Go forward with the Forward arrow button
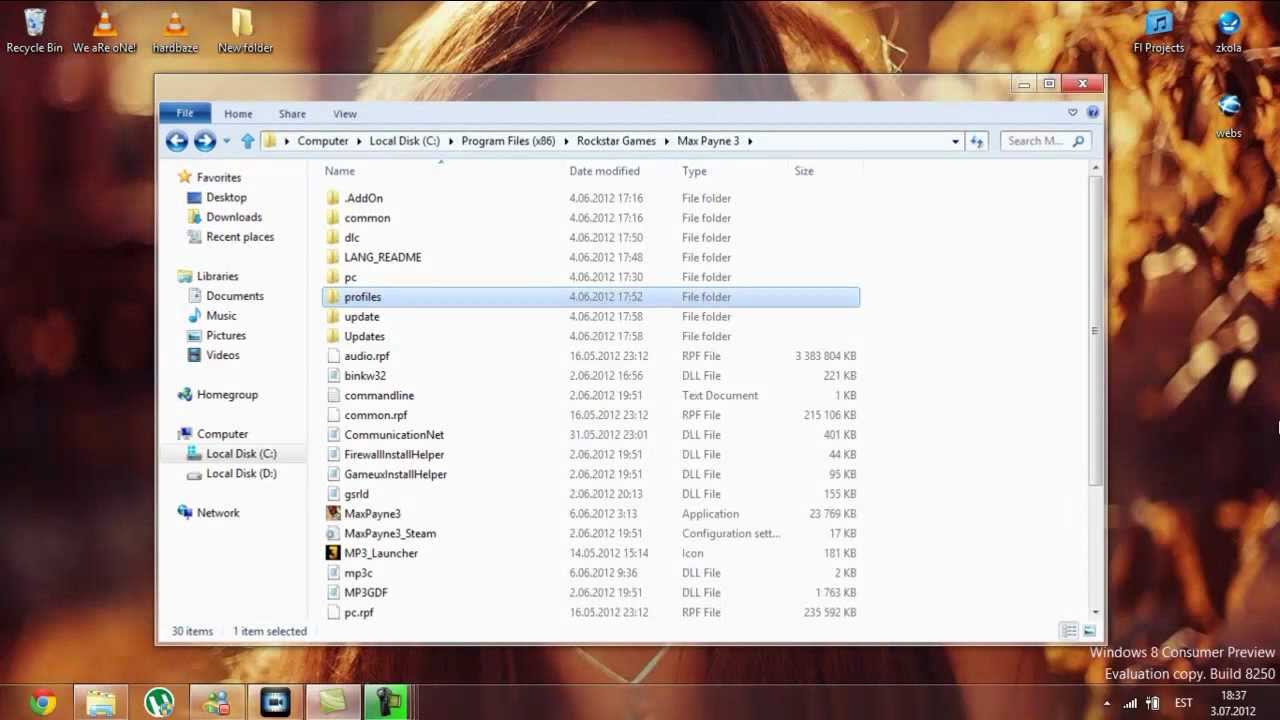The height and width of the screenshot is (720, 1280). 205,141
